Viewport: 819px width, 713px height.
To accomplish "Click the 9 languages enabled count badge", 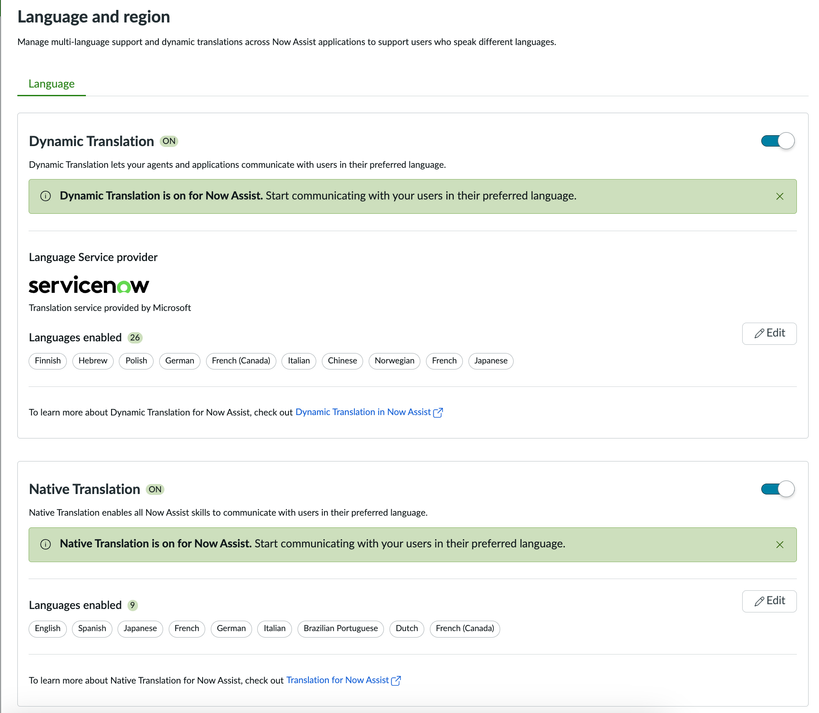I will coord(133,605).
